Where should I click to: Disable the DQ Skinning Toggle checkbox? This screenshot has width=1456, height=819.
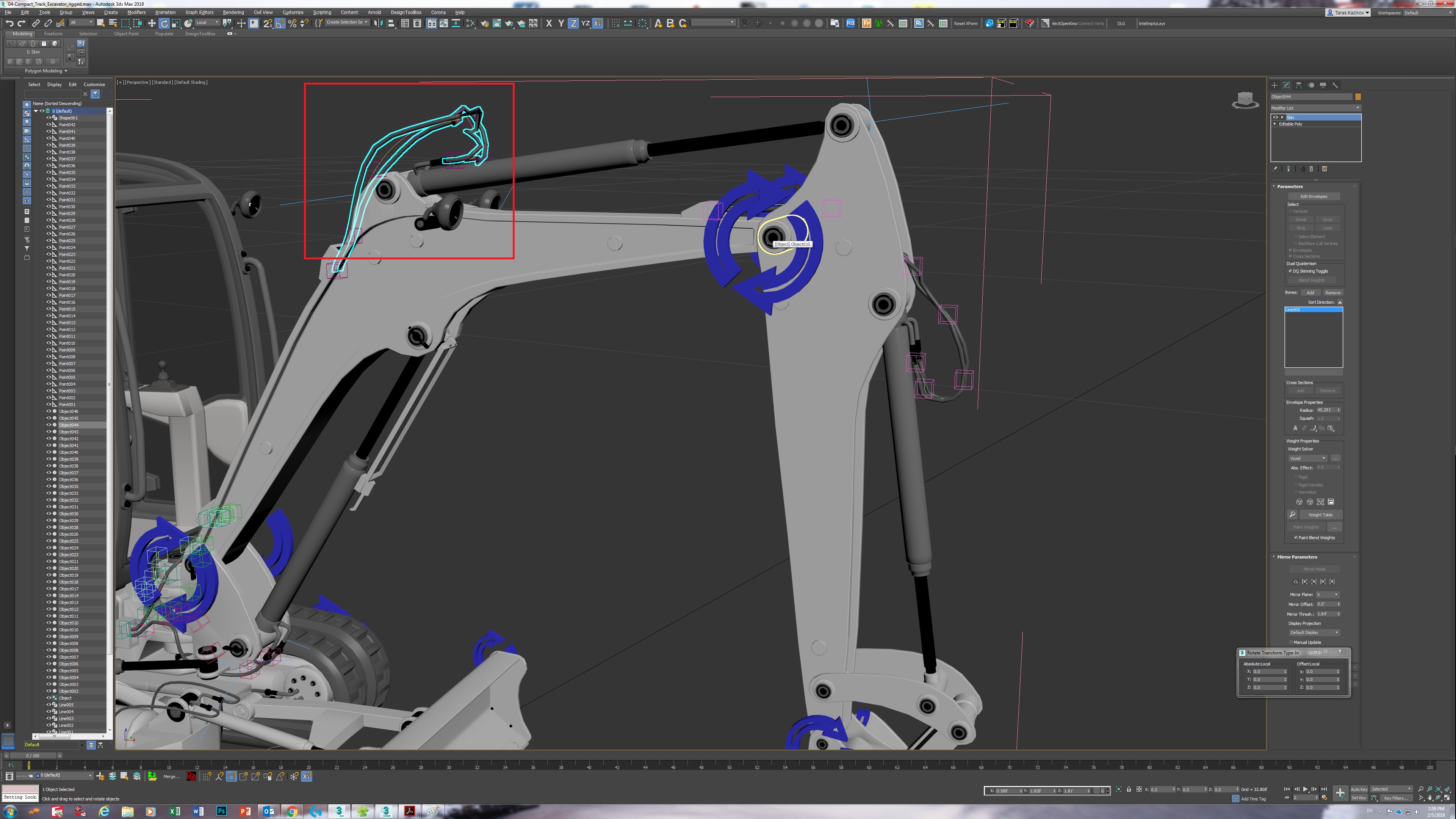1290,271
